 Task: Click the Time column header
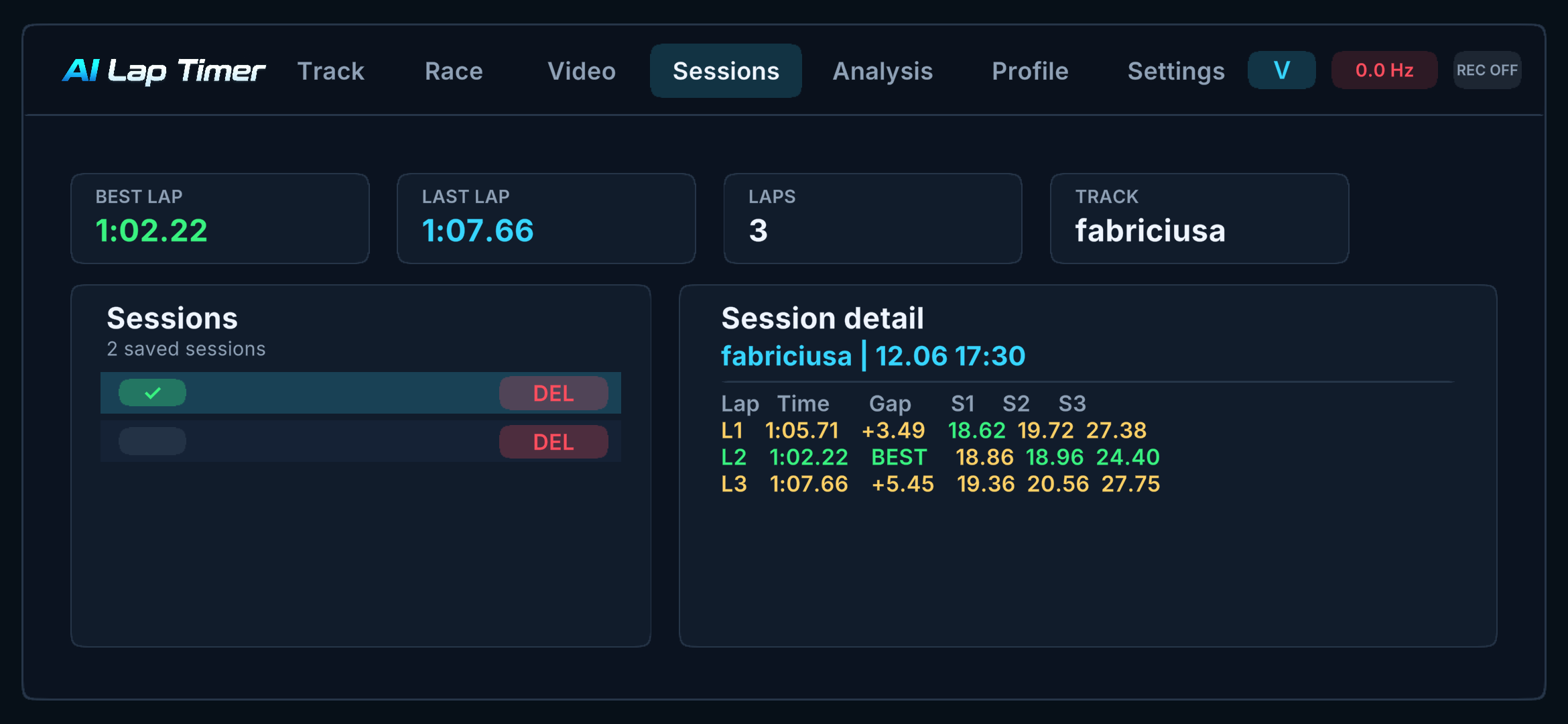click(803, 404)
